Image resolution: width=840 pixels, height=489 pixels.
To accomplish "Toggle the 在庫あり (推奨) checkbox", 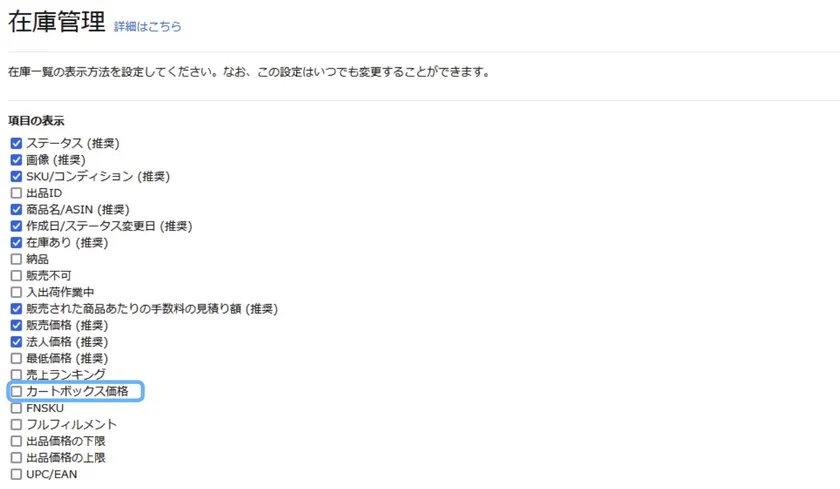I will tap(16, 243).
